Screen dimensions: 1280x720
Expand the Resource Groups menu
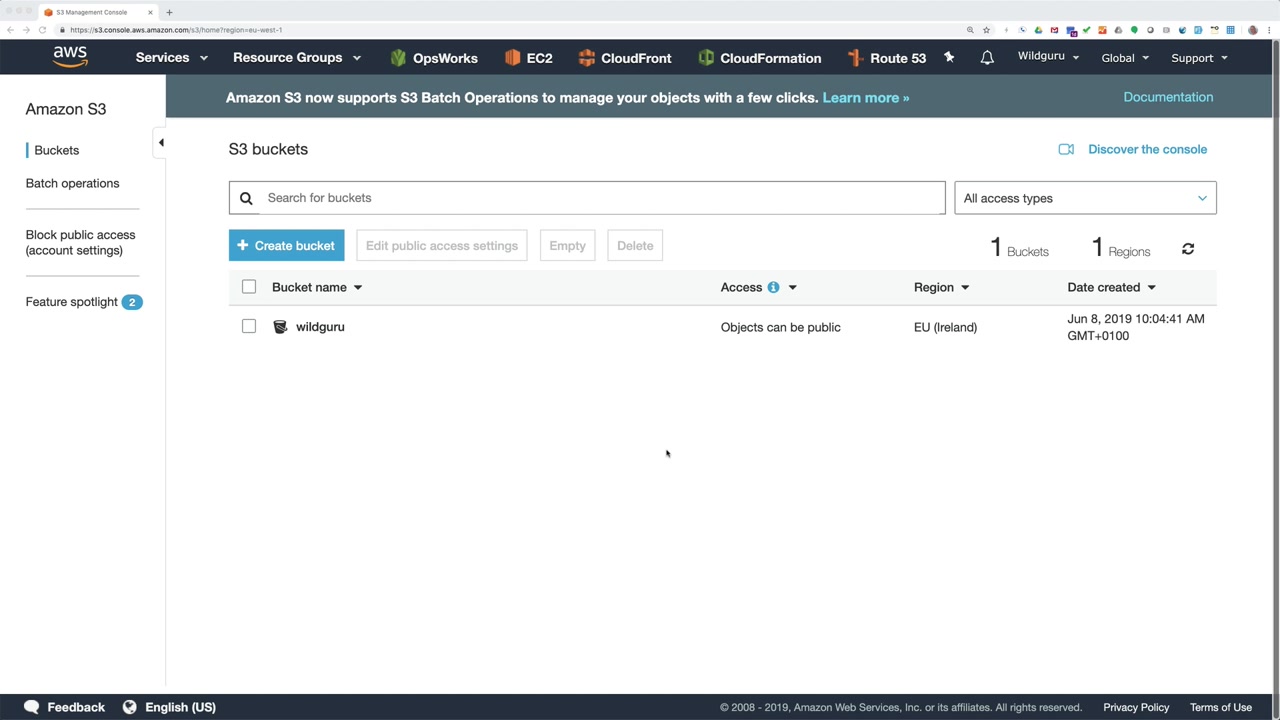click(x=297, y=58)
